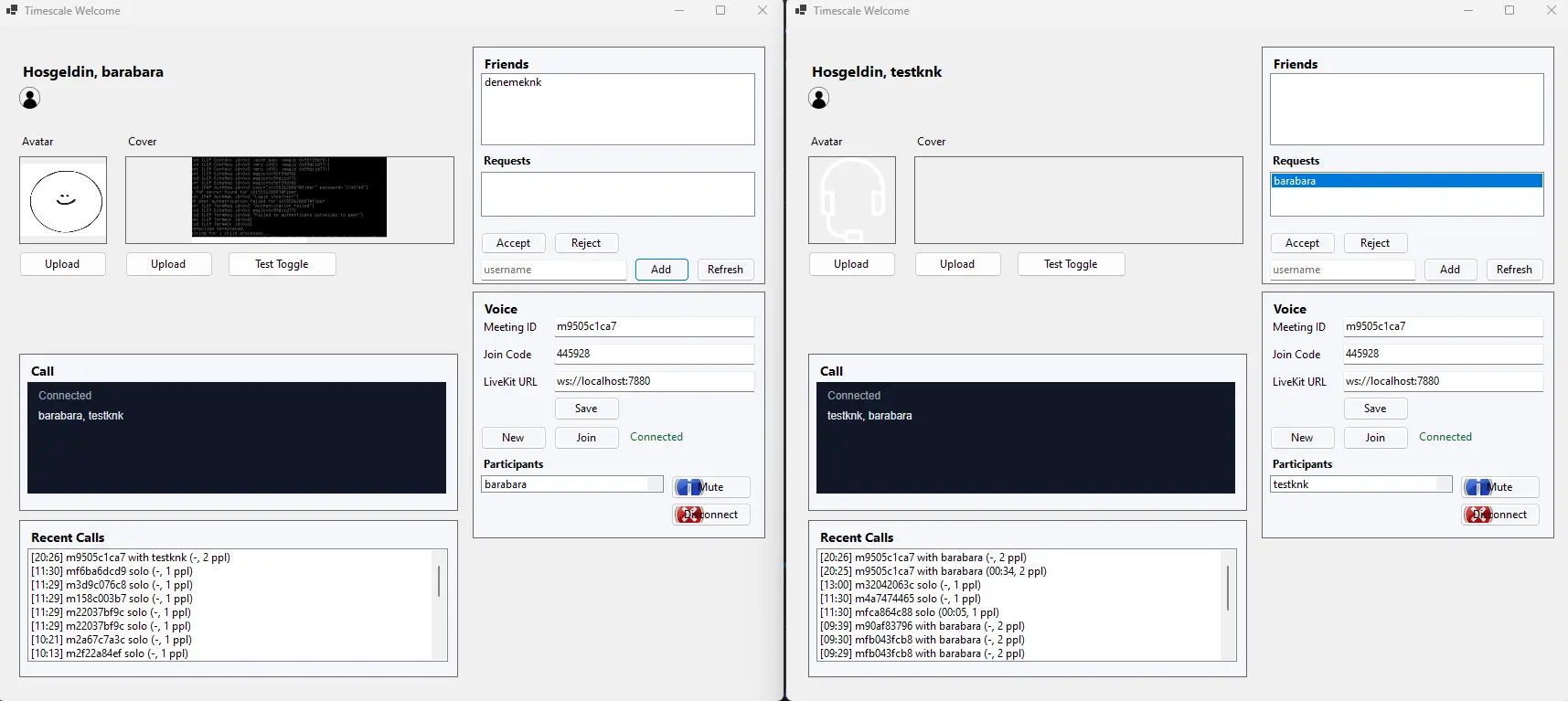The height and width of the screenshot is (701, 1568).
Task: Accept the request in testknk's window
Action: point(1302,243)
